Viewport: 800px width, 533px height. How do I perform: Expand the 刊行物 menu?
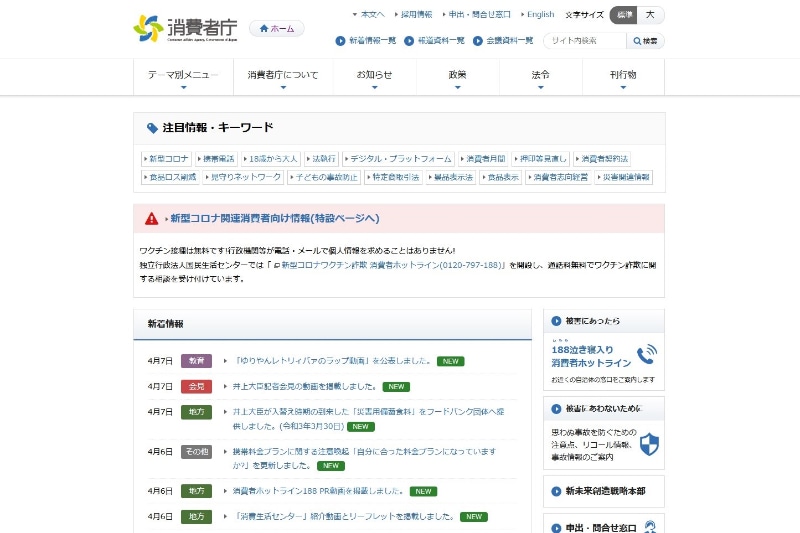point(623,77)
